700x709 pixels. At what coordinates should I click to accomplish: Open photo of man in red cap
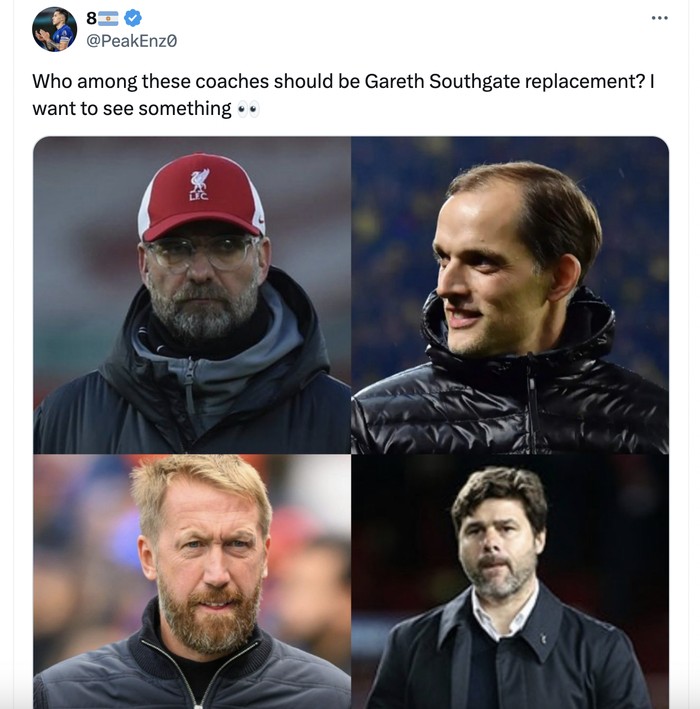tap(192, 295)
